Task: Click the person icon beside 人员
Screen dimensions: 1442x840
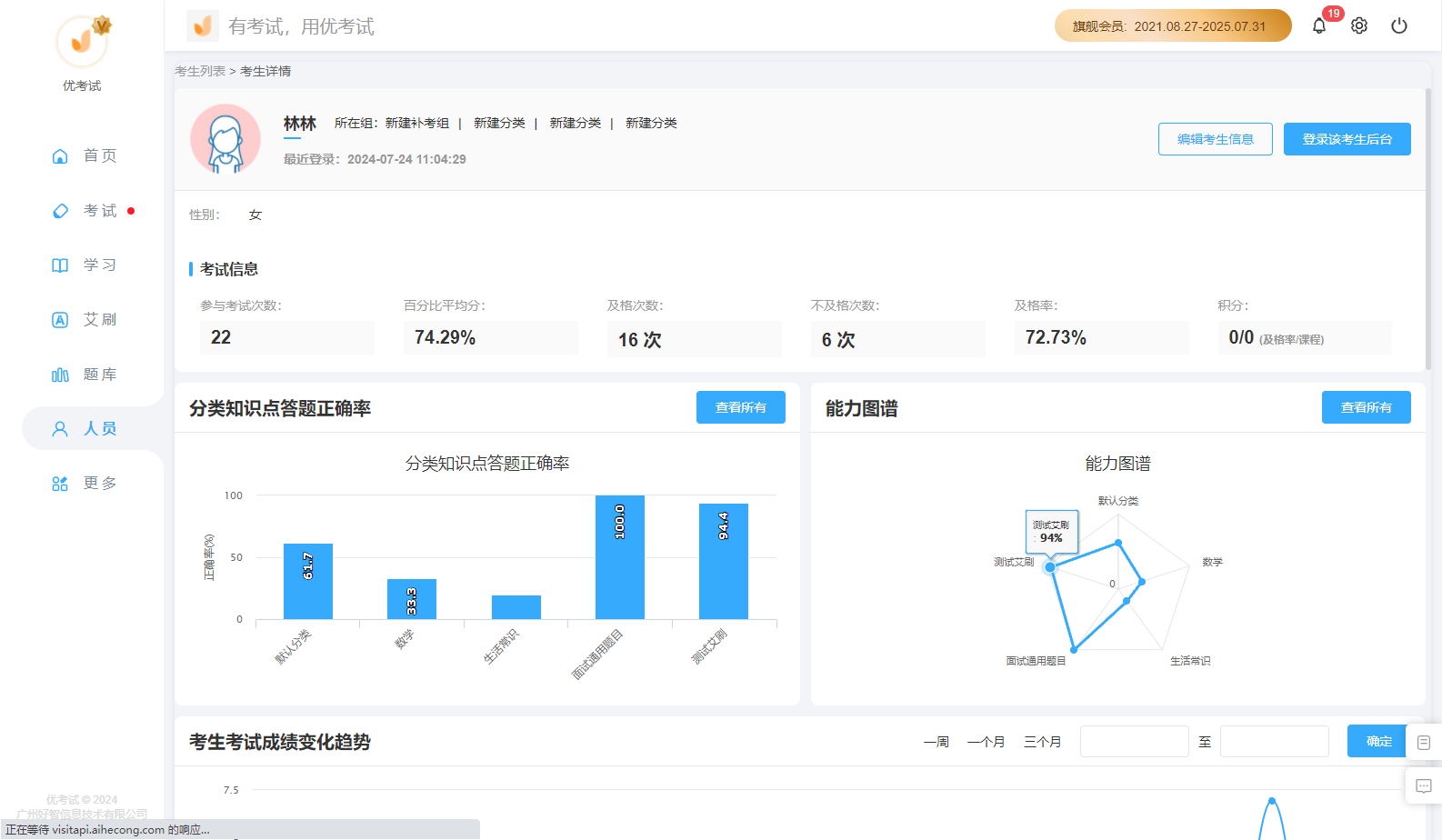Action: pyautogui.click(x=60, y=429)
